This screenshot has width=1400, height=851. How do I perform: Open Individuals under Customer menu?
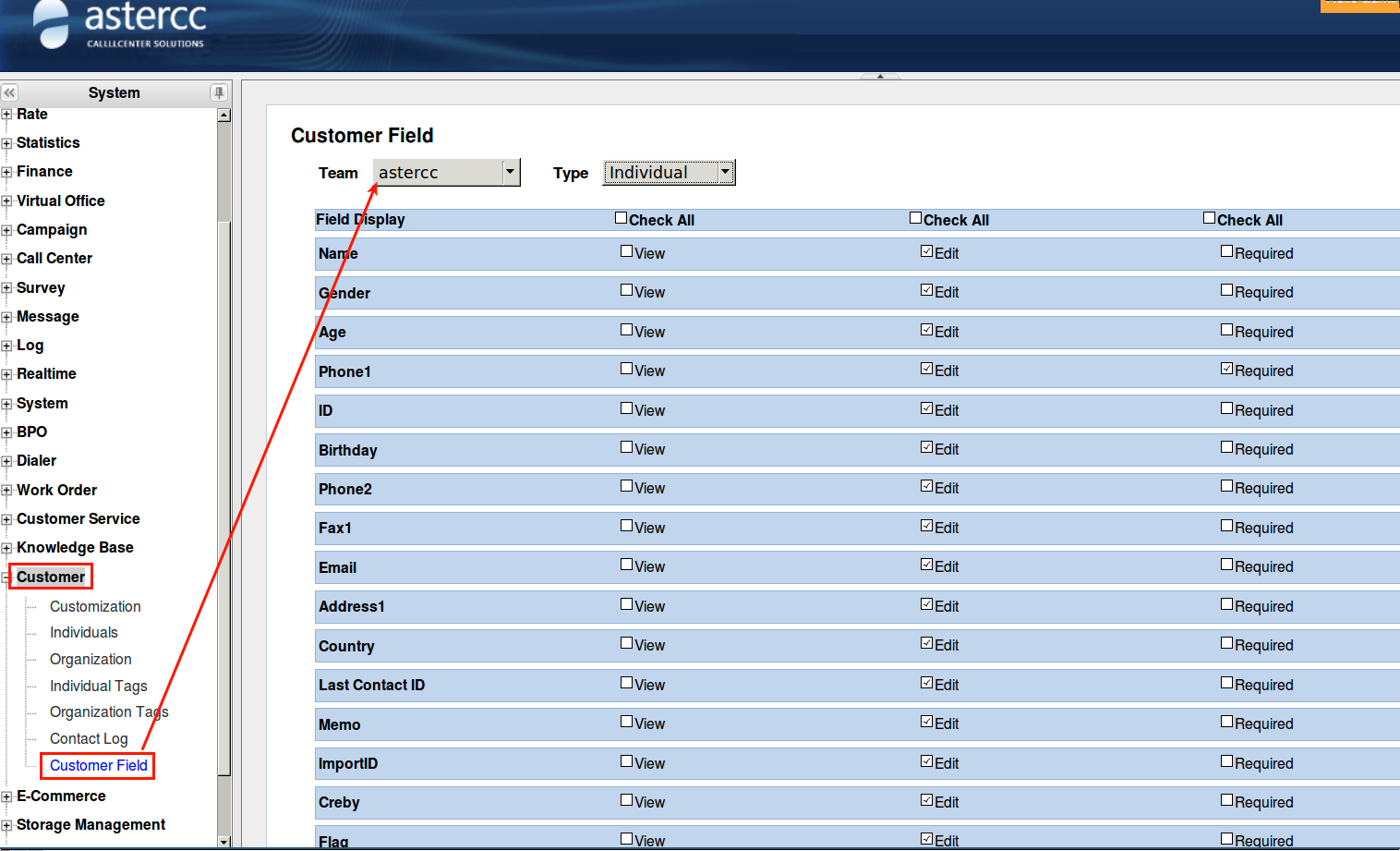84,633
